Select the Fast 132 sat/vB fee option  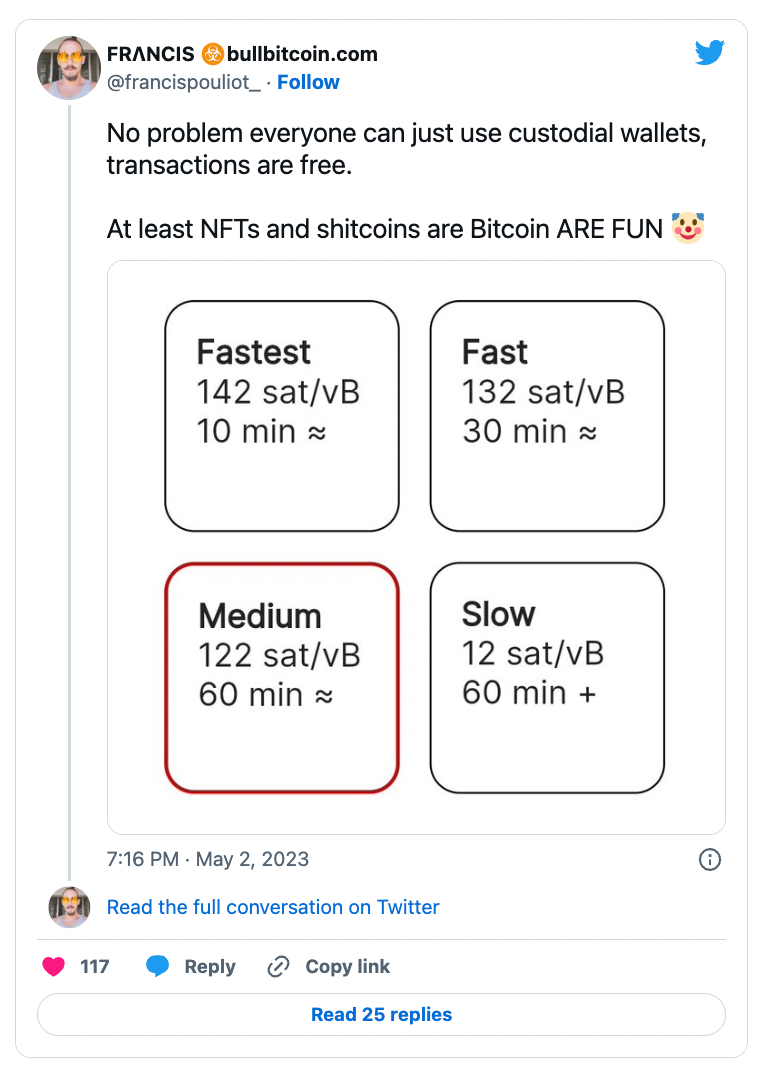pos(547,415)
